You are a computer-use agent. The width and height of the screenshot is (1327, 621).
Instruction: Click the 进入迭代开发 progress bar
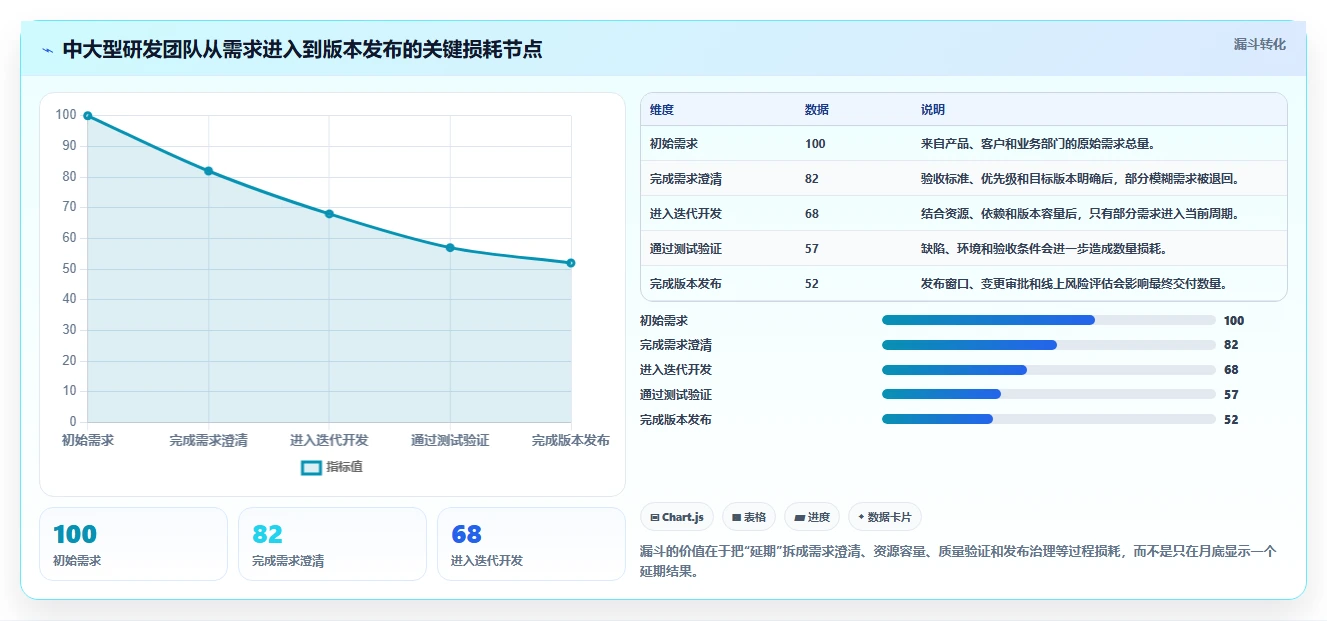click(1049, 370)
